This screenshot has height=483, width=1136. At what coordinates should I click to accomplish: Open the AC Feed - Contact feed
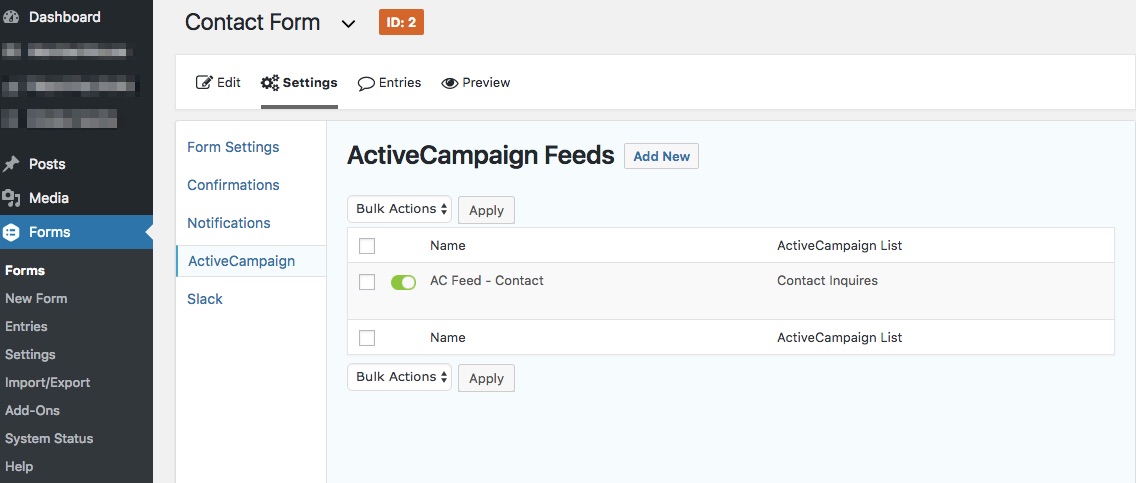[x=487, y=280]
